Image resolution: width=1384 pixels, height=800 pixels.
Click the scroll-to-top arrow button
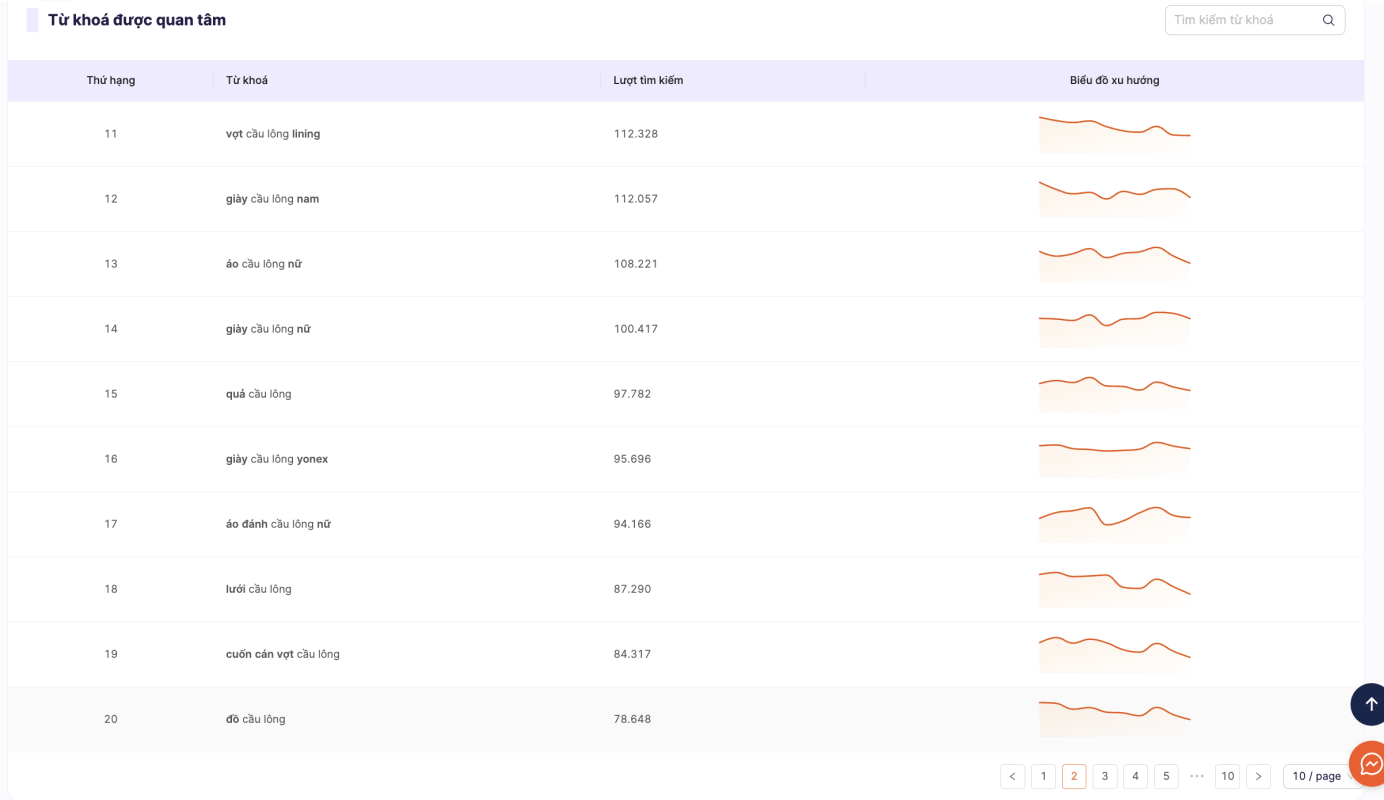1369,704
